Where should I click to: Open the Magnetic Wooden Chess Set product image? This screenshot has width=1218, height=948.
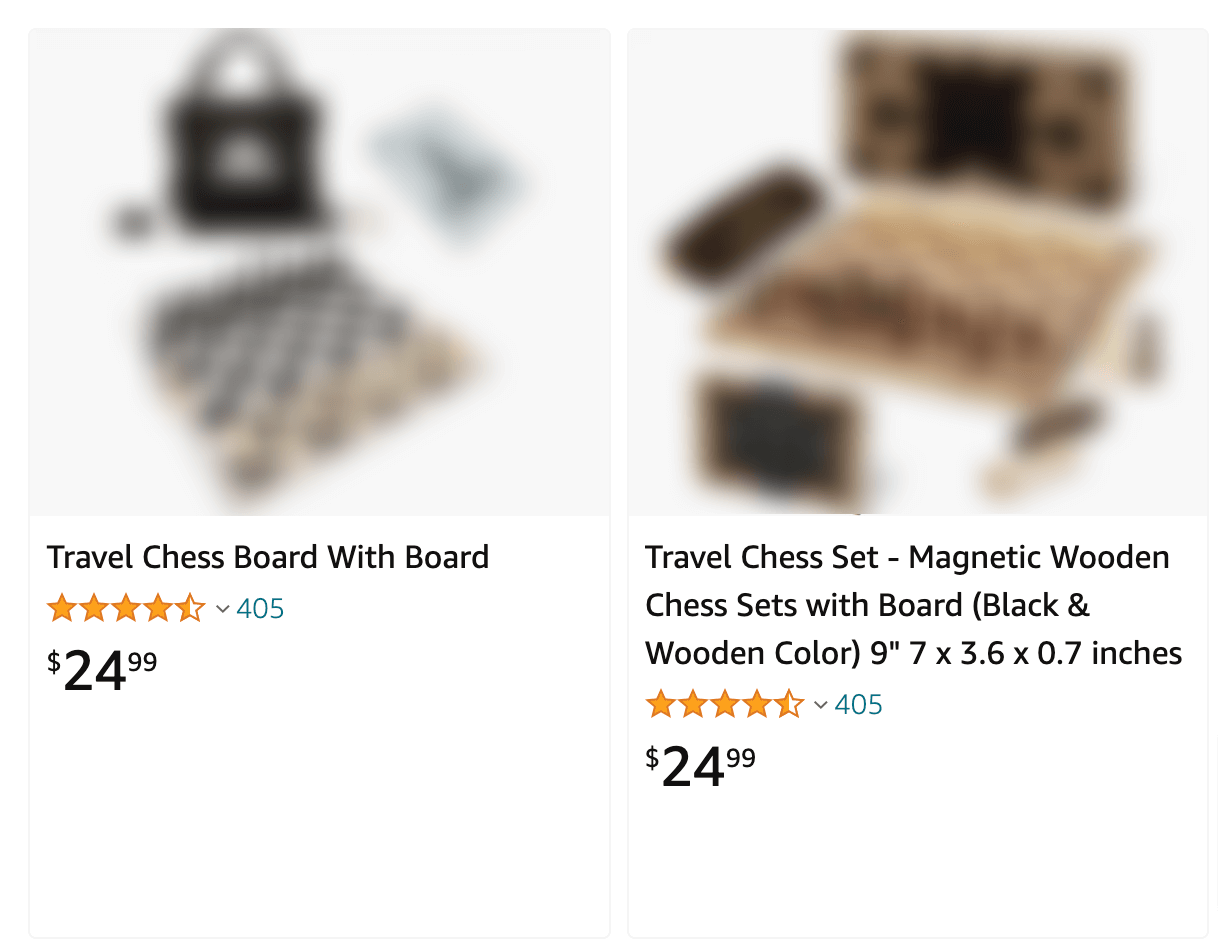[x=917, y=272]
